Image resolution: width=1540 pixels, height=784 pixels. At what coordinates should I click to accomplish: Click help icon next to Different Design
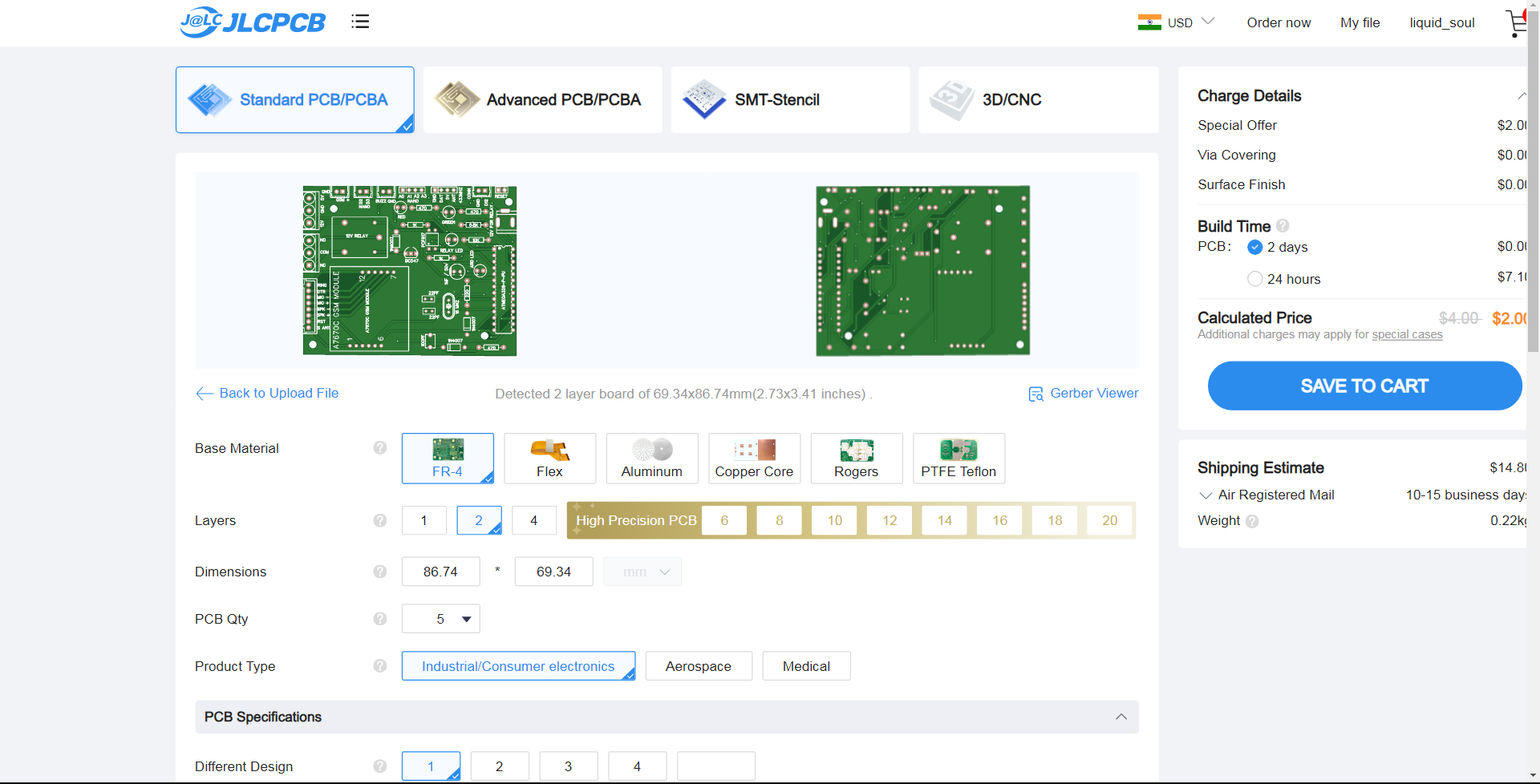click(380, 766)
